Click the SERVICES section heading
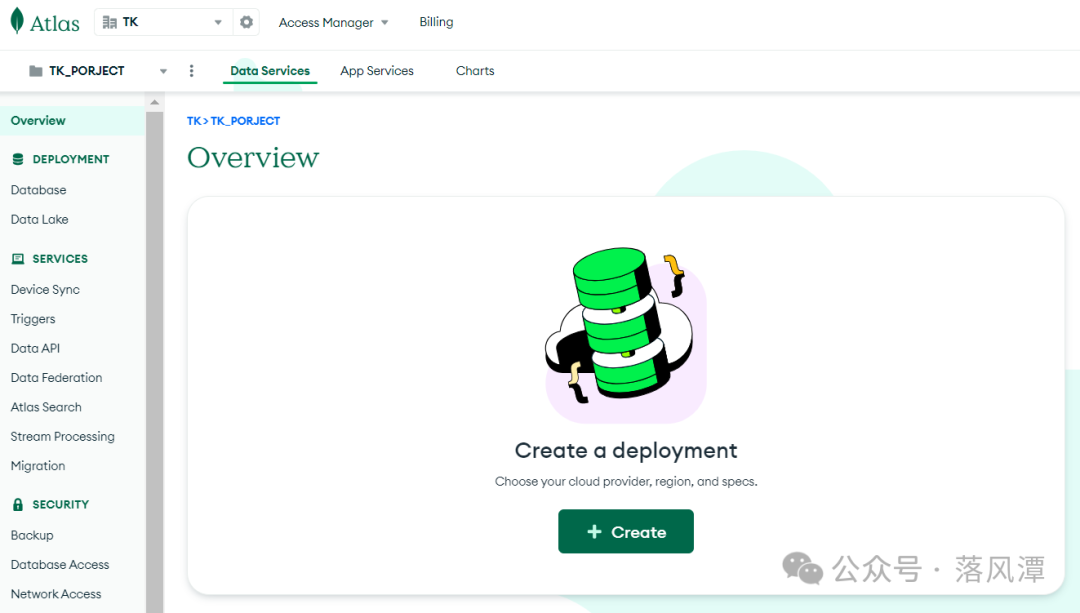The width and height of the screenshot is (1080, 613). 60,259
